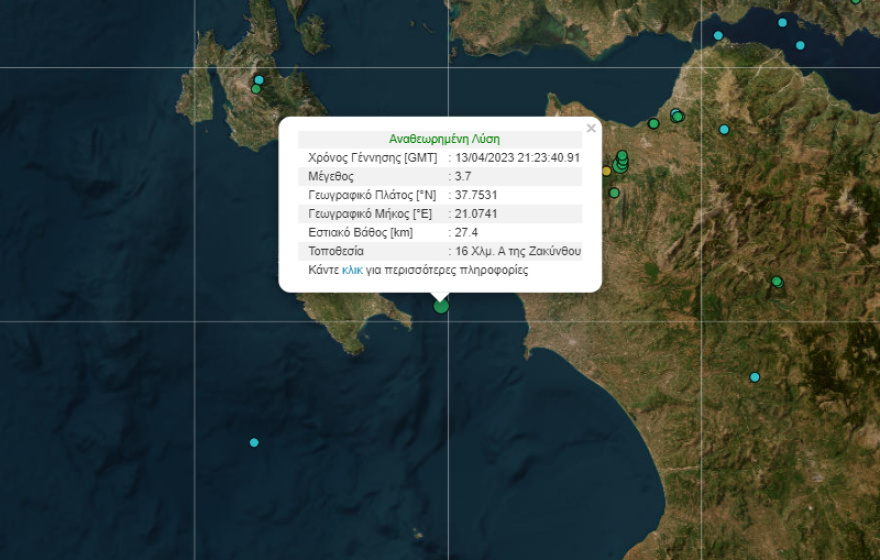Select the timestamp '13/04/2023 21:23:40.91'
The height and width of the screenshot is (560, 880).
[x=517, y=158]
